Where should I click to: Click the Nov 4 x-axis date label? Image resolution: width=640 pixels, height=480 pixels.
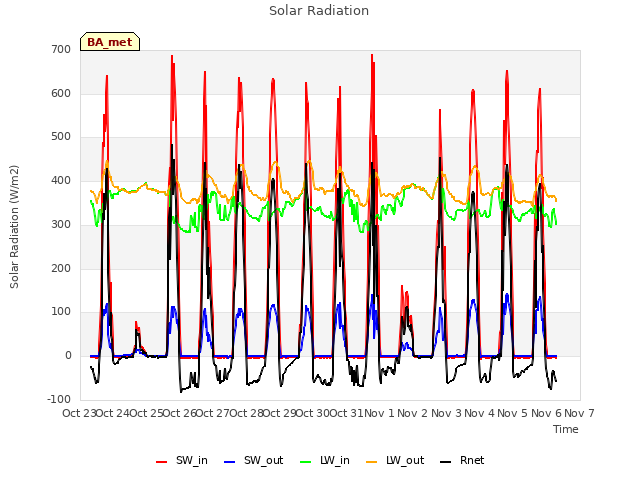[x=480, y=413]
